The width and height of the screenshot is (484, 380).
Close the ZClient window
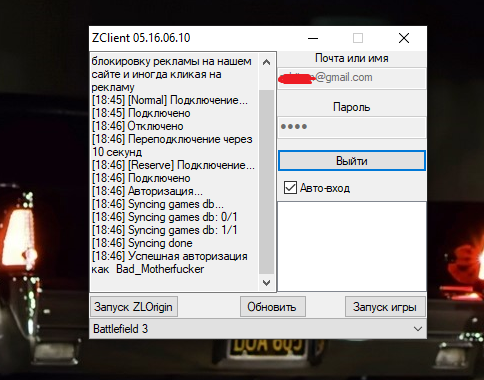coord(404,38)
